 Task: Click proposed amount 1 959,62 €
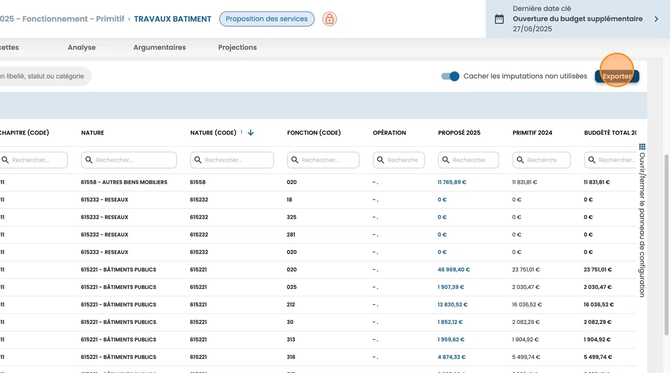click(451, 340)
